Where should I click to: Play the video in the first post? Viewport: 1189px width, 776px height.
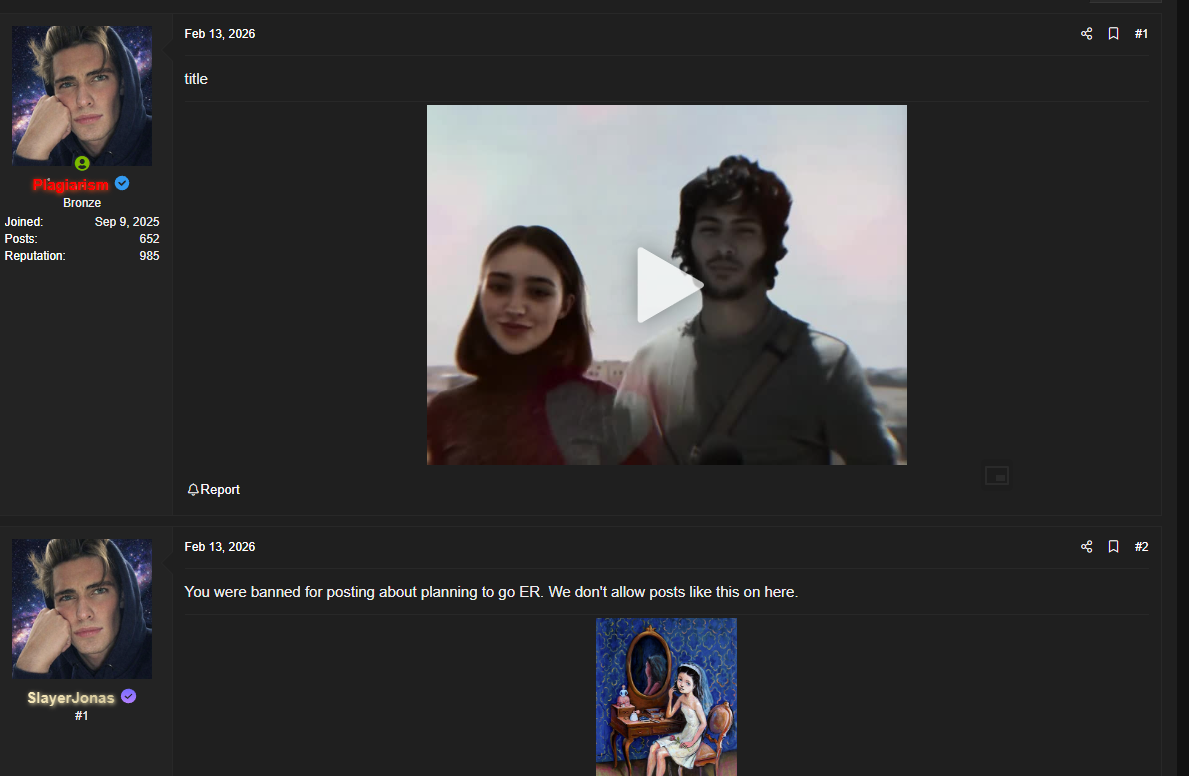(x=668, y=285)
